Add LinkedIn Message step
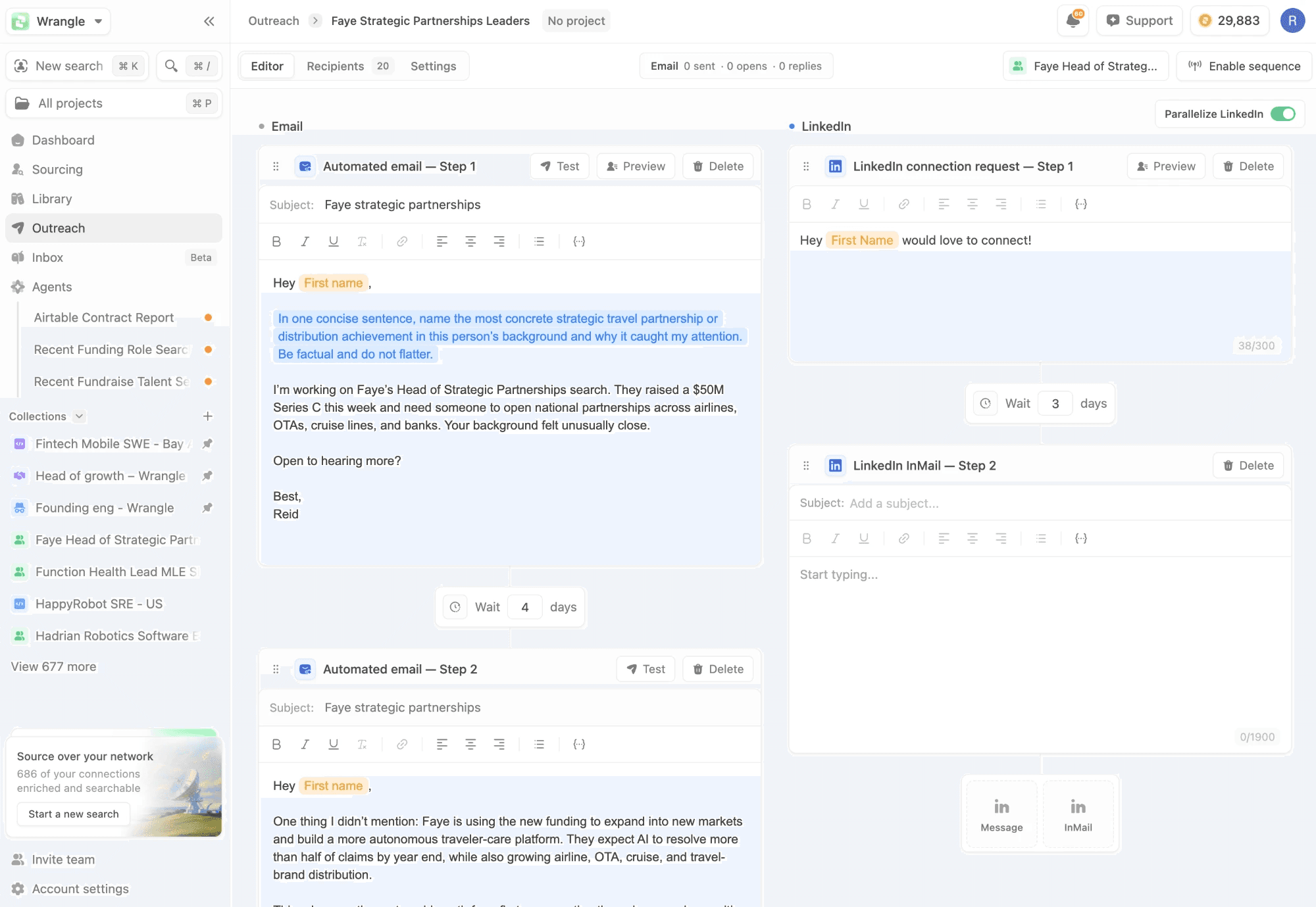 1001,816
